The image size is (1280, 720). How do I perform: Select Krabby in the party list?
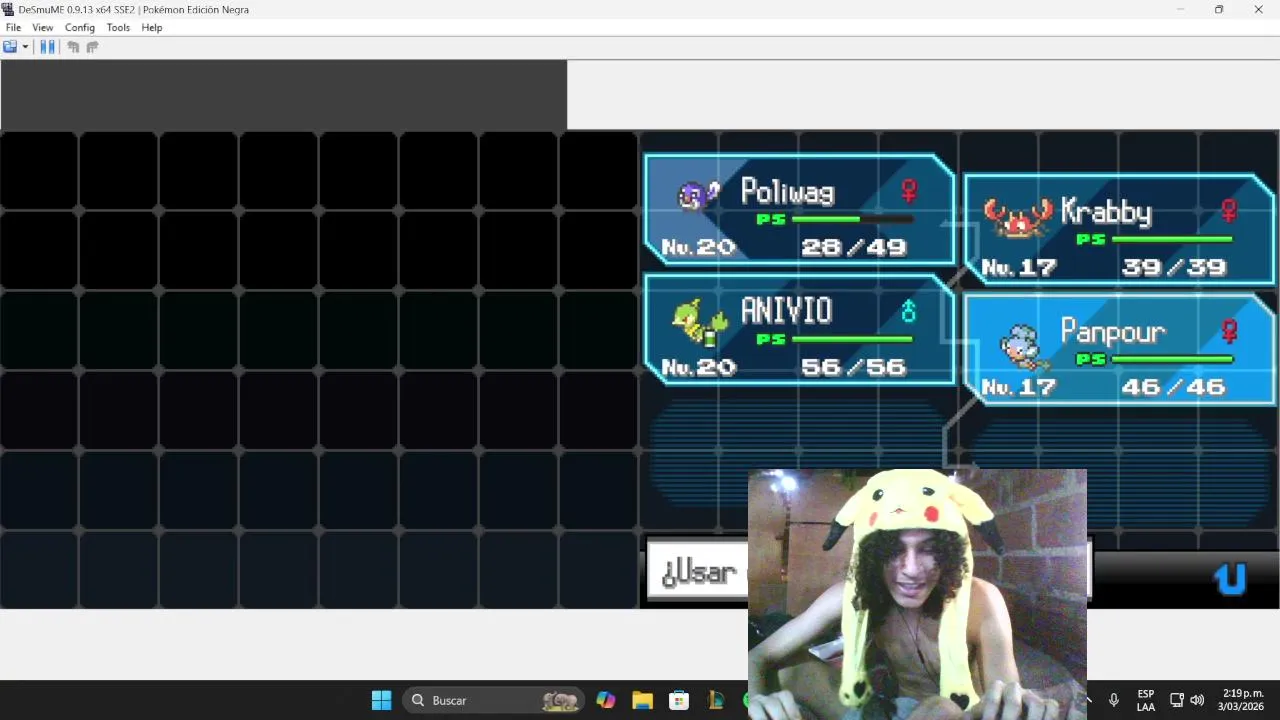(x=1119, y=229)
